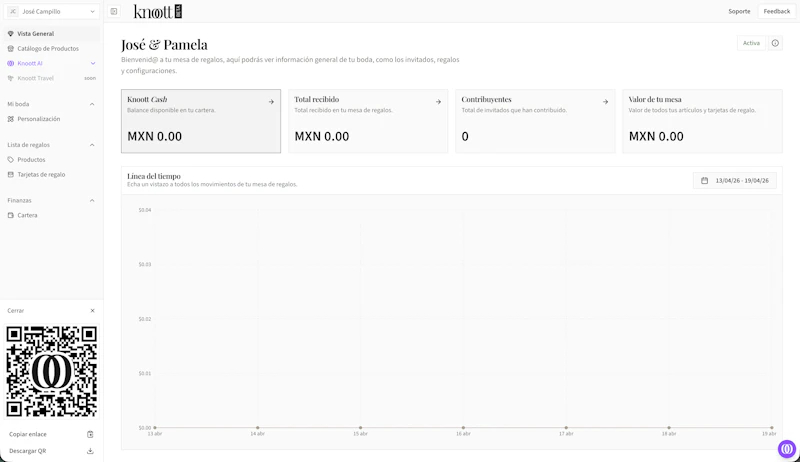Close the QR panel with the X
This screenshot has height=462, width=800.
point(92,311)
